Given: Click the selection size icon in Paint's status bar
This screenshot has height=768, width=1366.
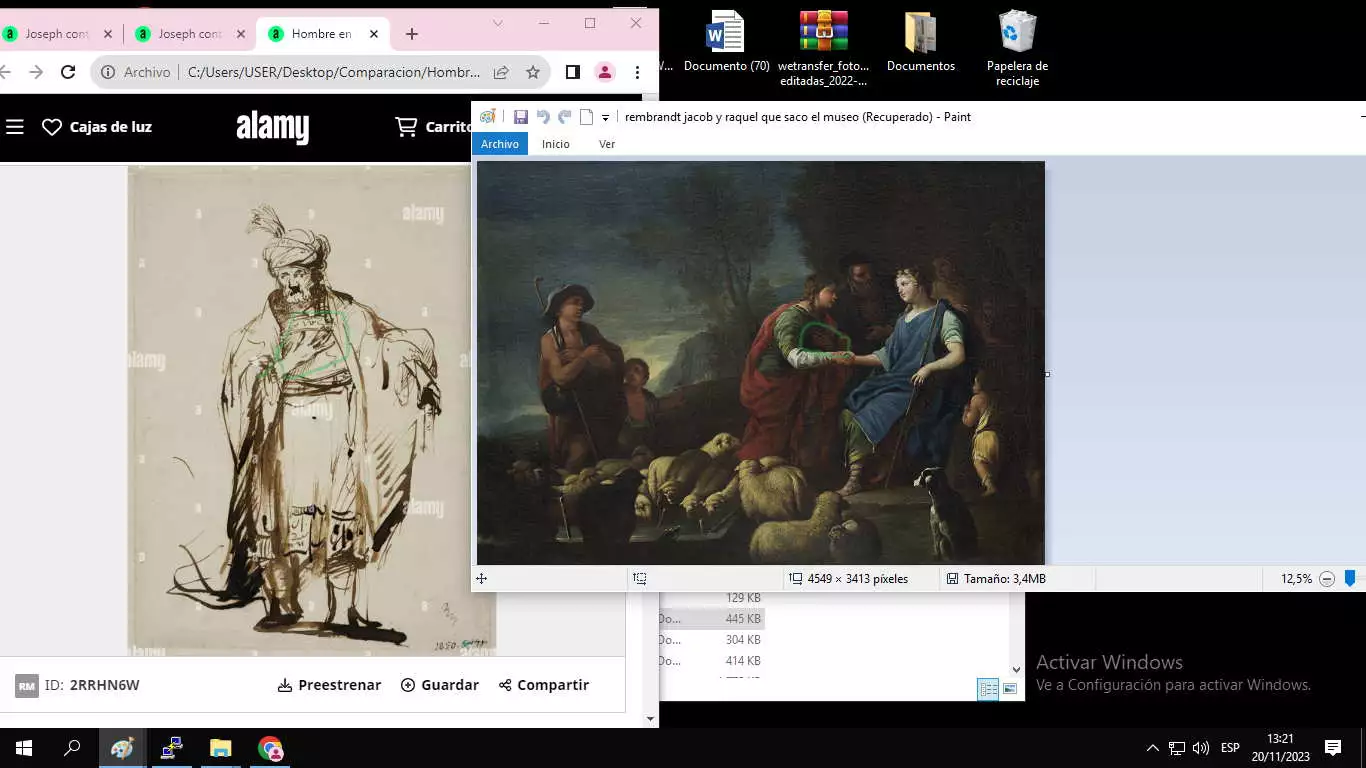Looking at the screenshot, I should [640, 579].
